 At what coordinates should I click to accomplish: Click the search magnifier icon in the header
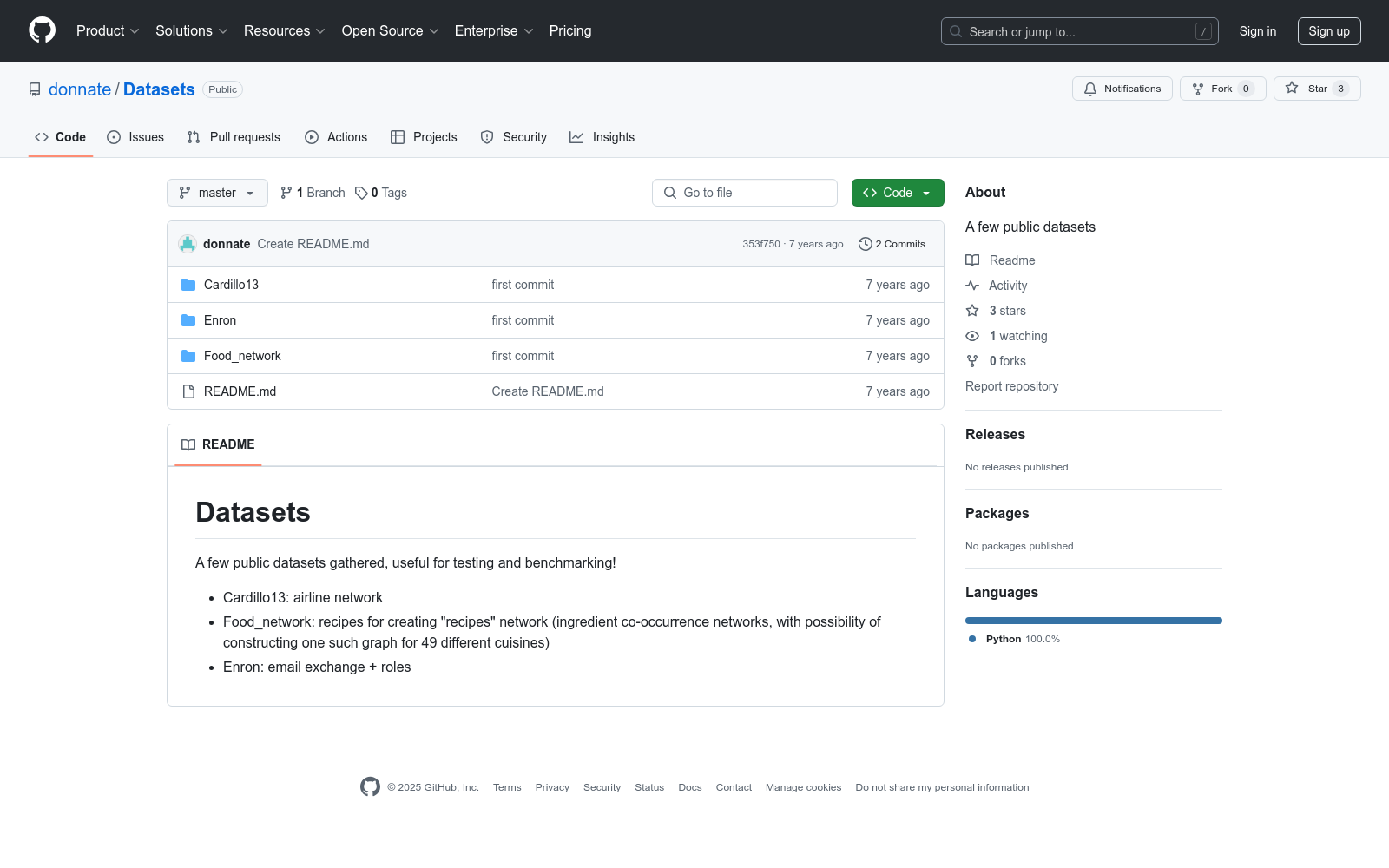(956, 31)
